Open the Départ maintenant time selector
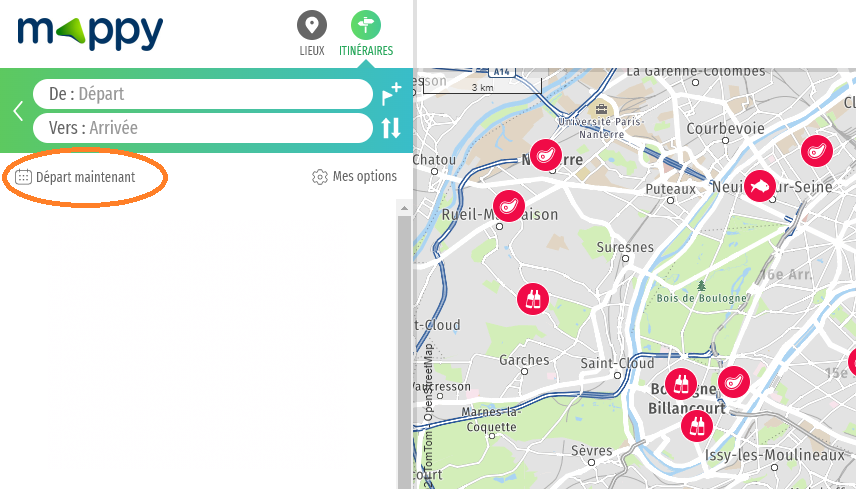 [75, 177]
